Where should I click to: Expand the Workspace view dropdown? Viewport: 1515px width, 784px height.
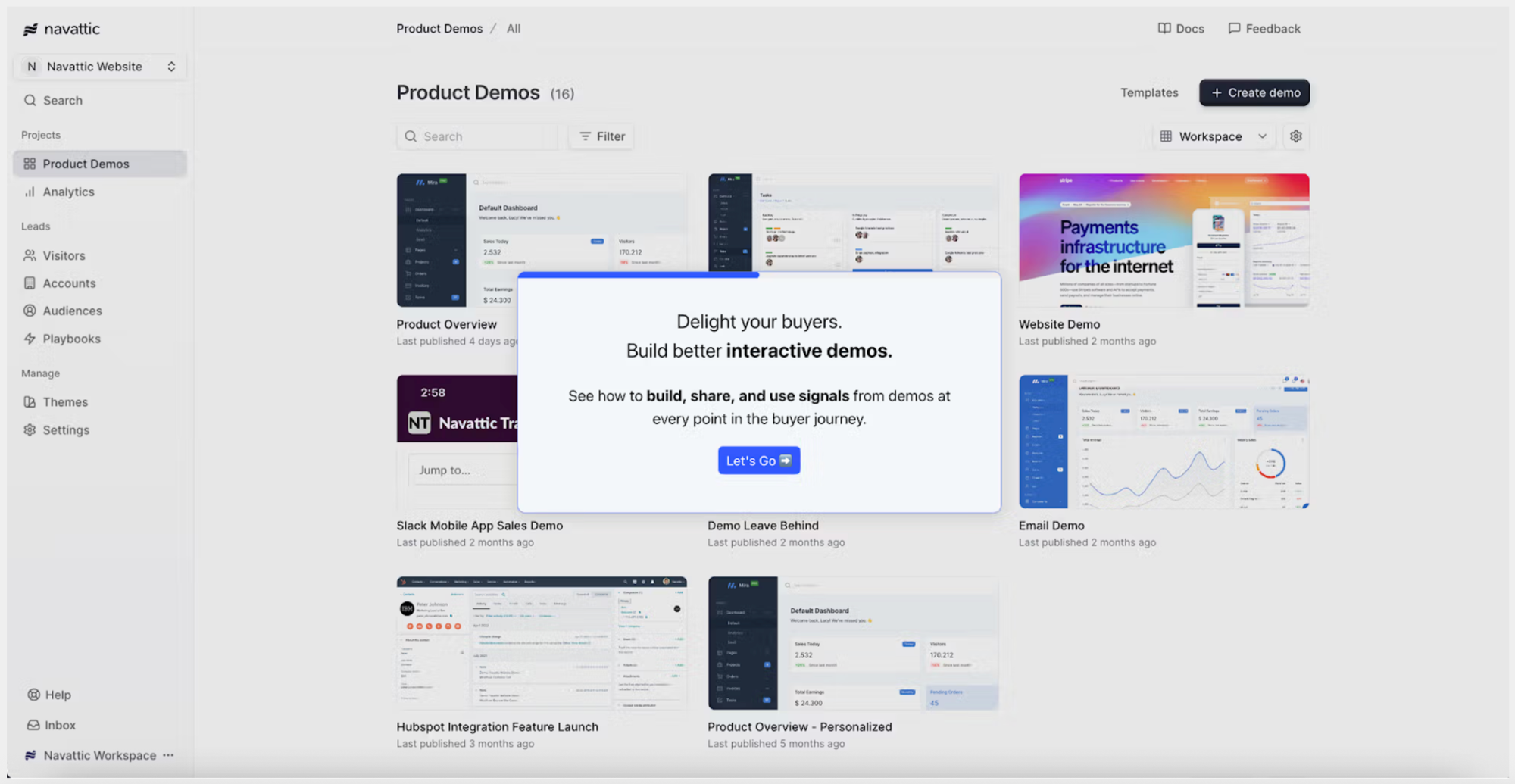(x=1214, y=136)
